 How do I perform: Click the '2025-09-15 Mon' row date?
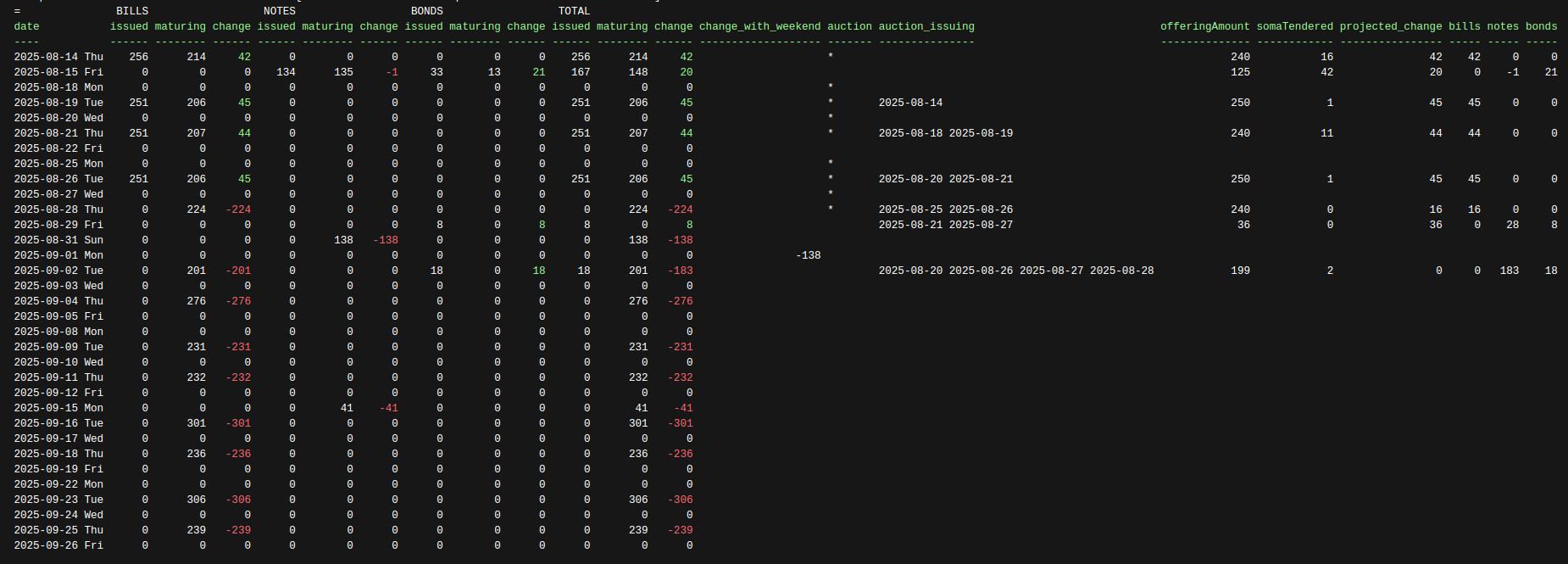coord(58,408)
